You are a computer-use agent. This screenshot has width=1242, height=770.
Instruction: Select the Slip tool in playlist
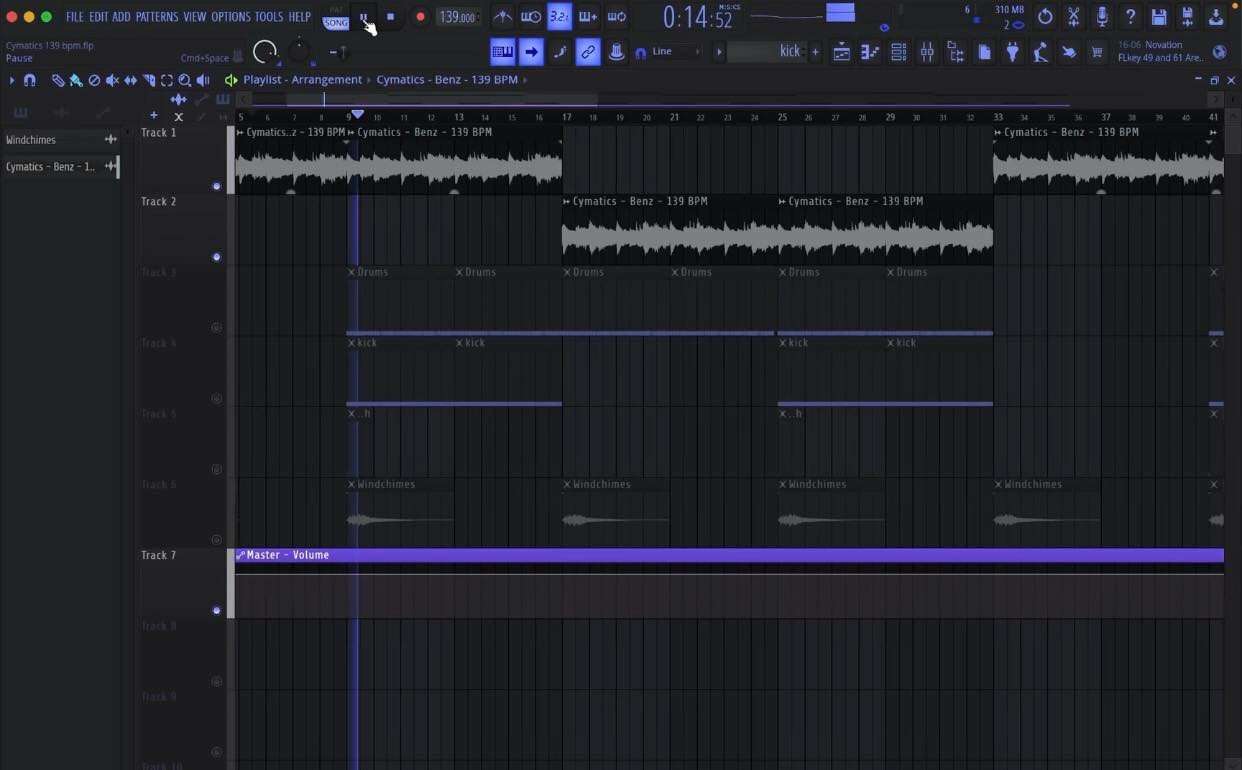coord(130,80)
